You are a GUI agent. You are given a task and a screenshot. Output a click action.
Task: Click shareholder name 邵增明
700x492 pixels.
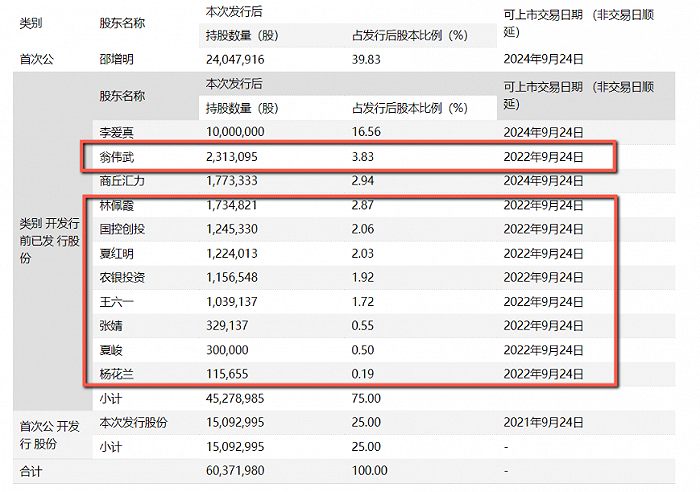pyautogui.click(x=116, y=59)
